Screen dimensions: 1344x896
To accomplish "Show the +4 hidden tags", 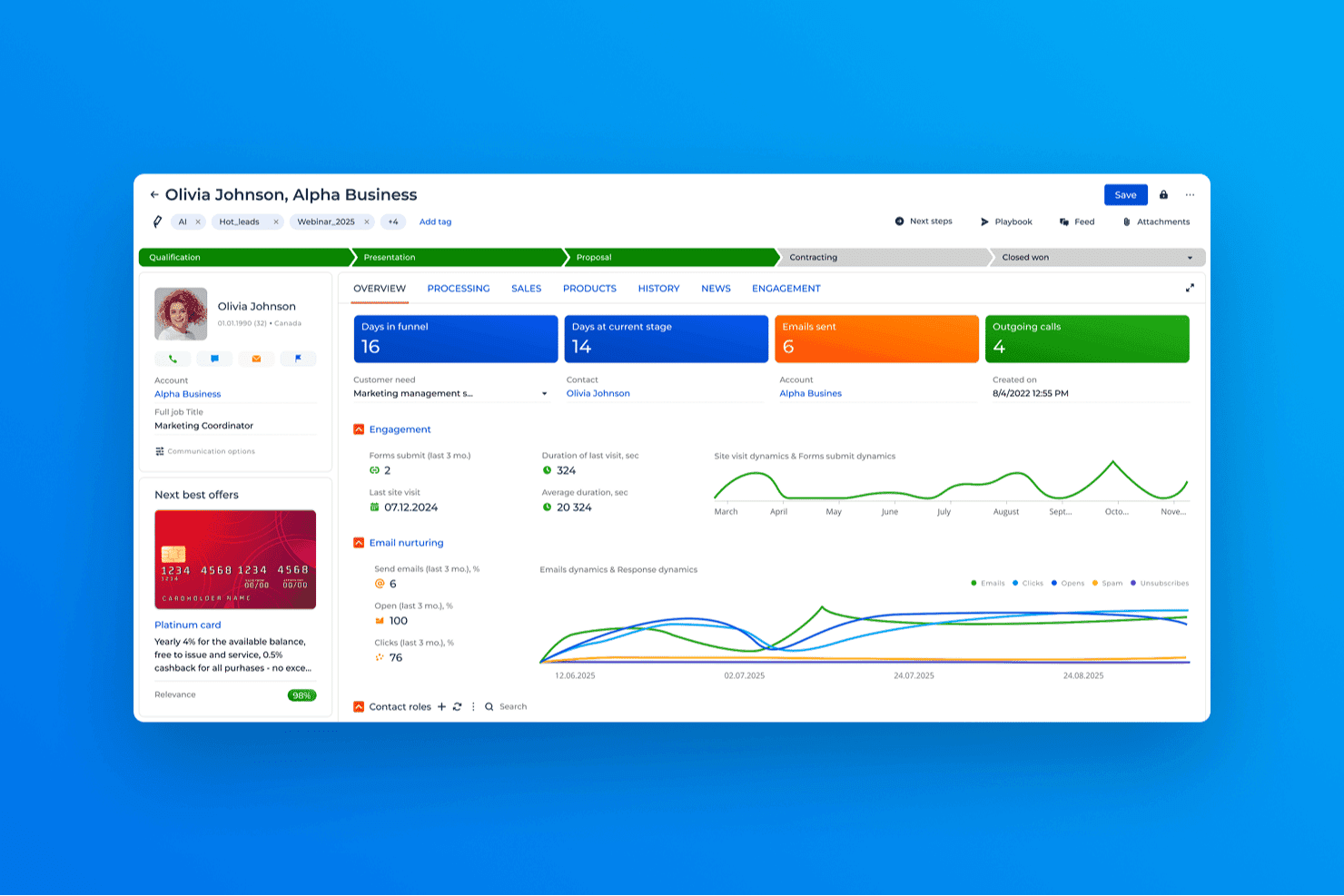I will (x=393, y=222).
